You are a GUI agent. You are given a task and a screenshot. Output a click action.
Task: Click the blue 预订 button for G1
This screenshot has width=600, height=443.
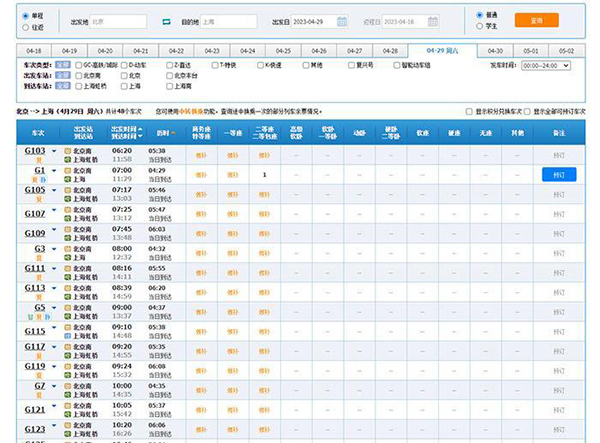tap(558, 174)
